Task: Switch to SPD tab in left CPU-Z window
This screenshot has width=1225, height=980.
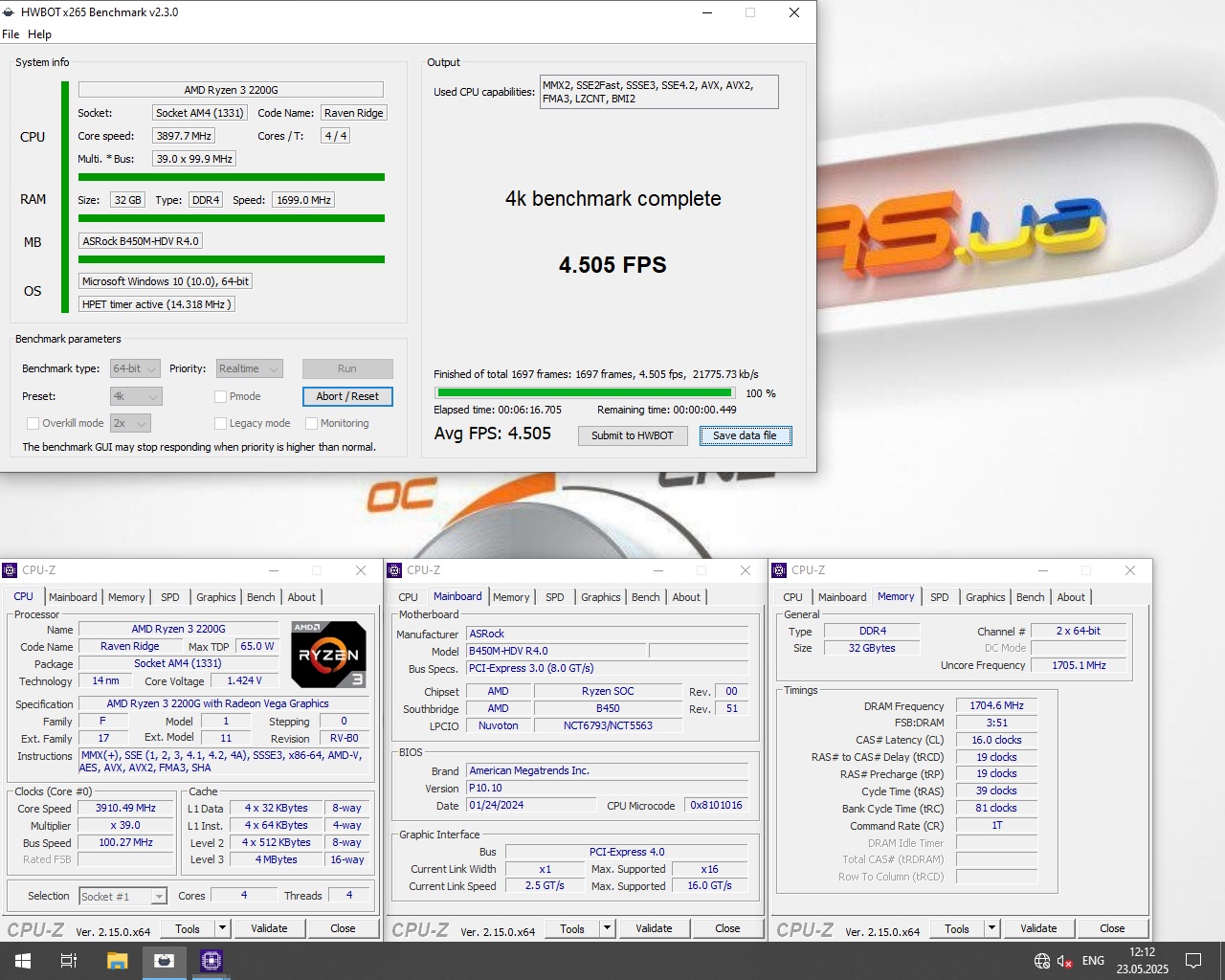Action: tap(170, 597)
